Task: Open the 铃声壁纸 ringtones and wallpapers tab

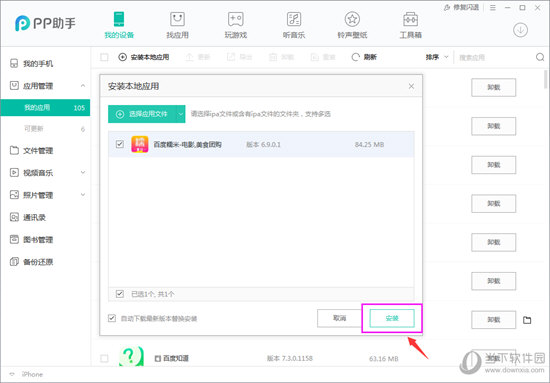Action: pos(352,25)
